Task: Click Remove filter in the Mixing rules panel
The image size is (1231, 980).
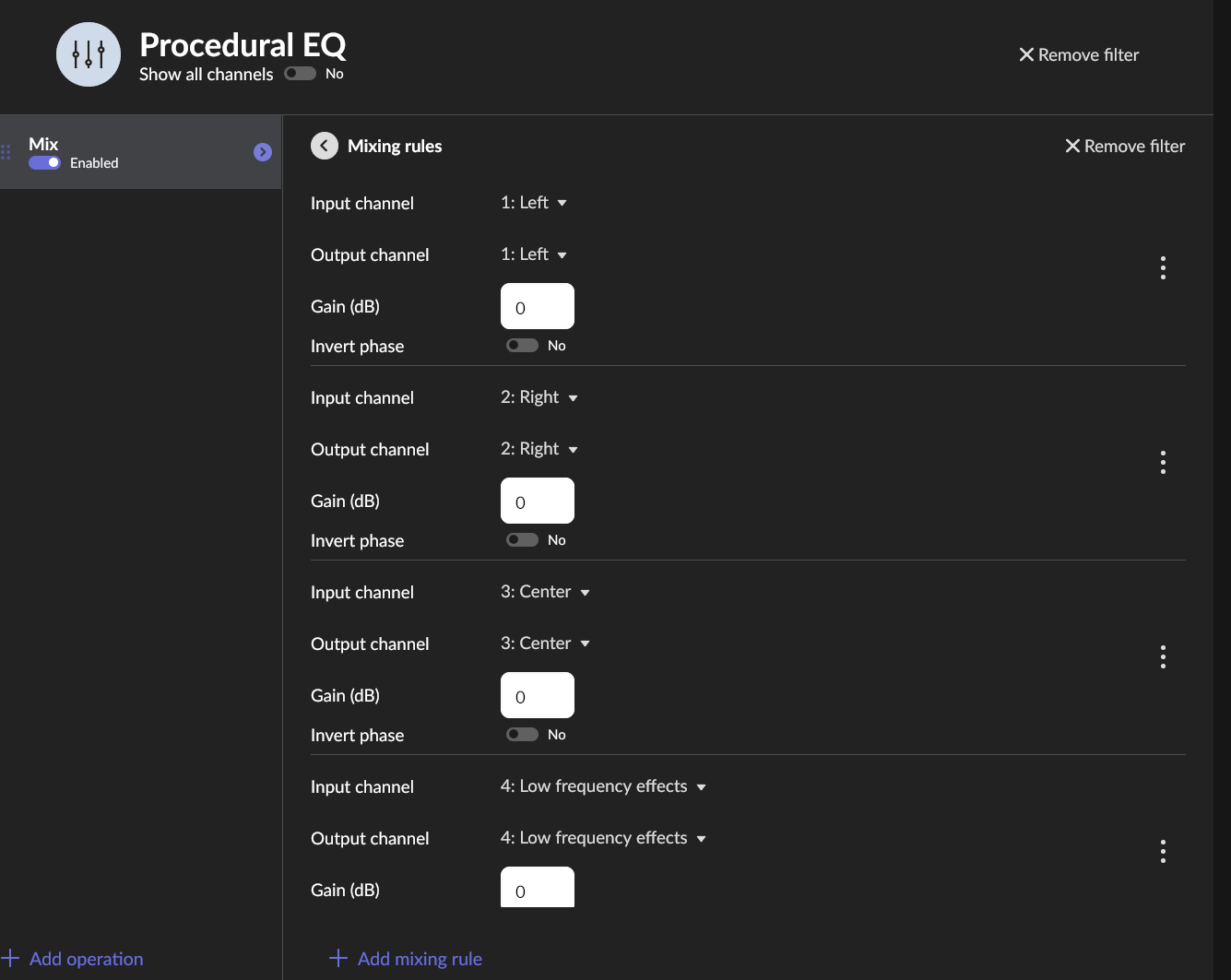Action: click(1125, 146)
